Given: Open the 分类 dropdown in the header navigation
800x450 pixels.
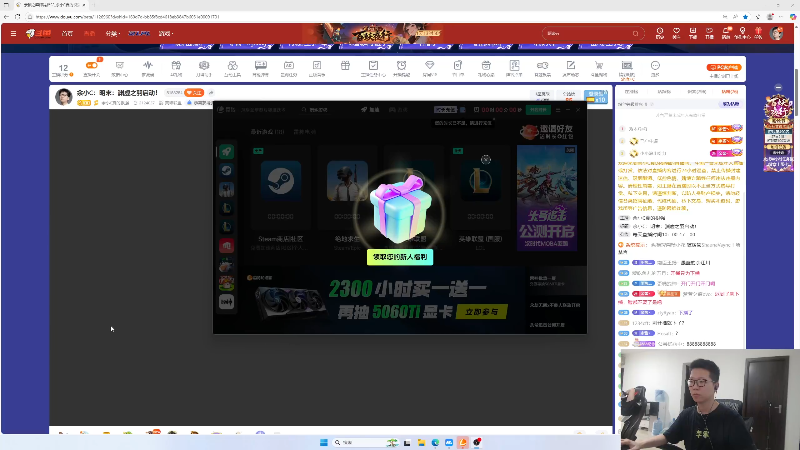Looking at the screenshot, I should [x=112, y=34].
